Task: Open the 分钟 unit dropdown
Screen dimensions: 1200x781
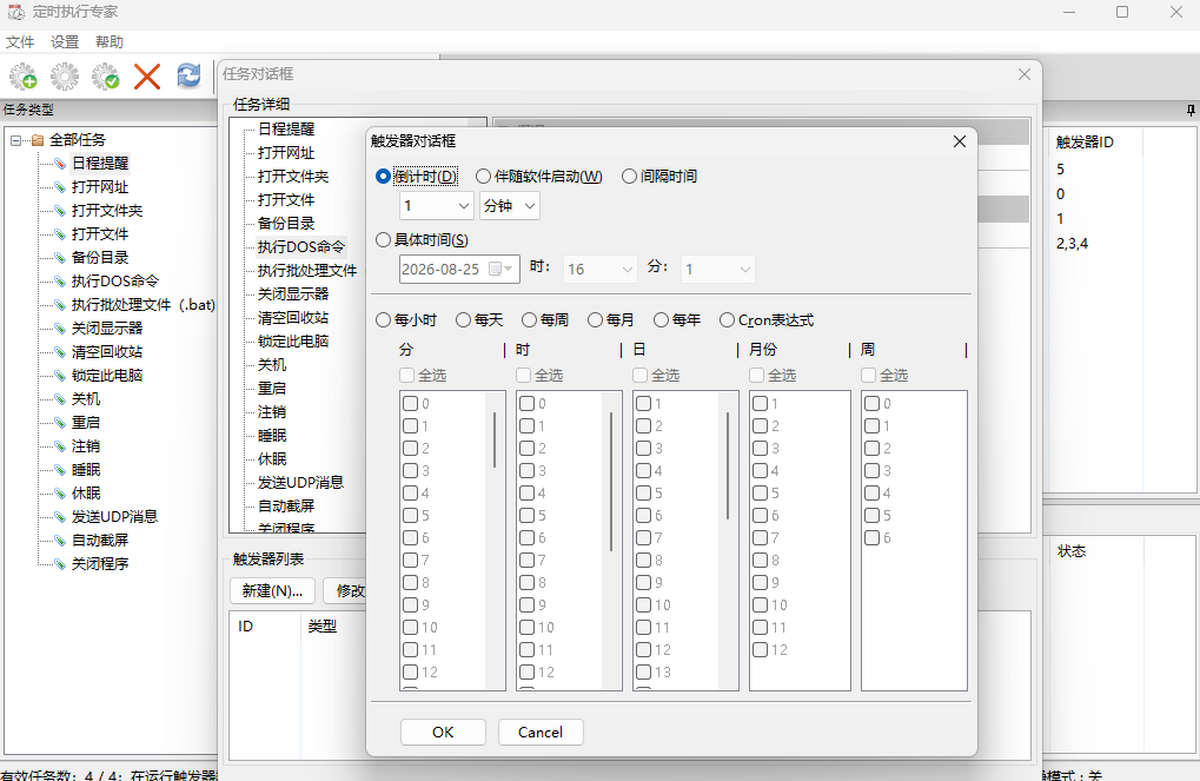Action: (x=510, y=206)
